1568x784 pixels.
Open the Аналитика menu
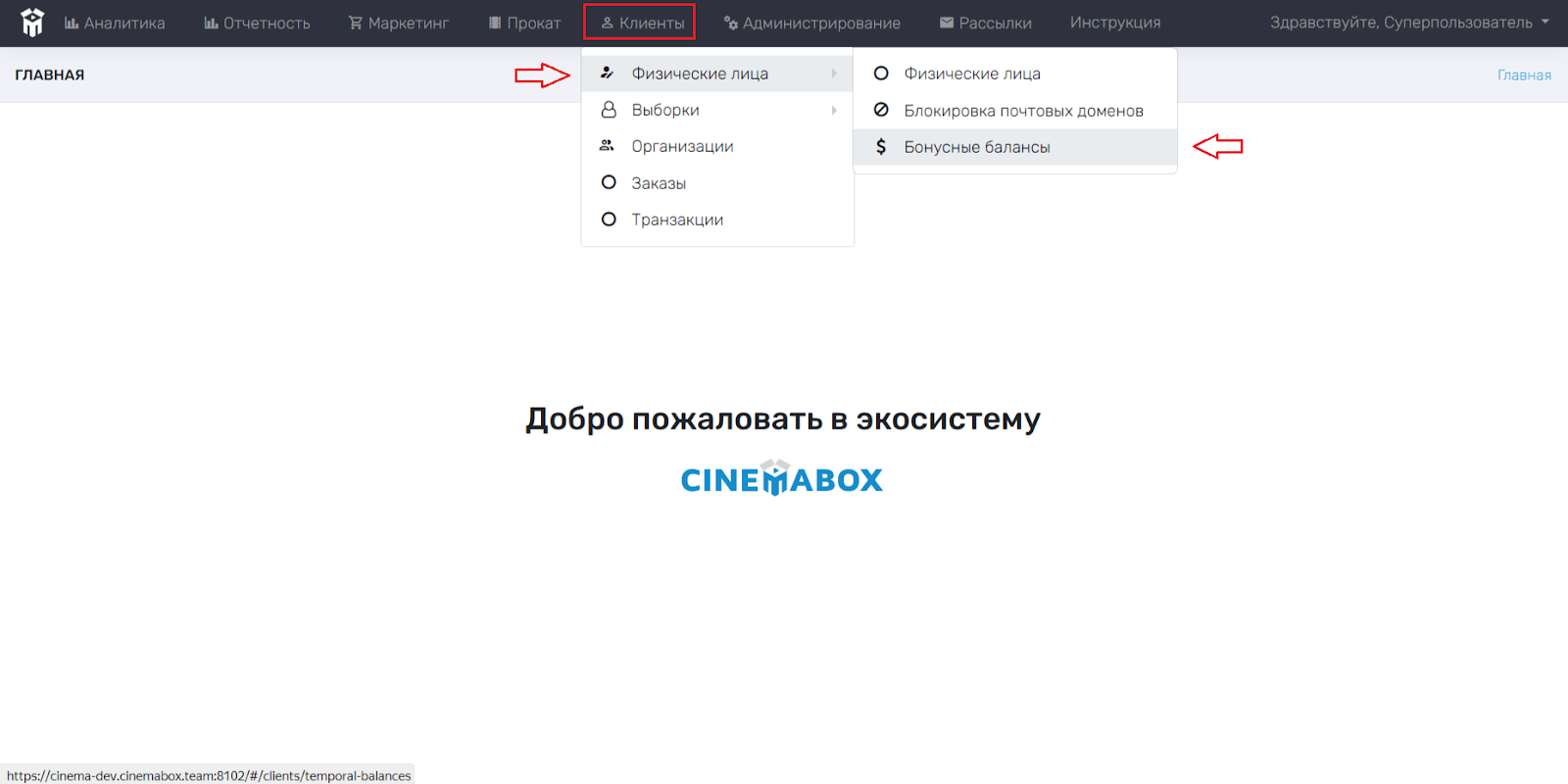point(115,23)
